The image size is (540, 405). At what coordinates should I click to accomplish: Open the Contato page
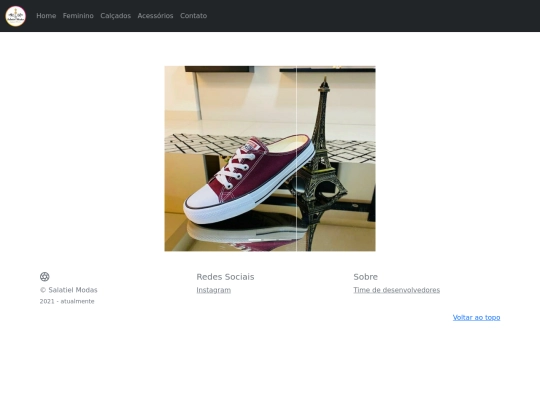click(x=194, y=16)
